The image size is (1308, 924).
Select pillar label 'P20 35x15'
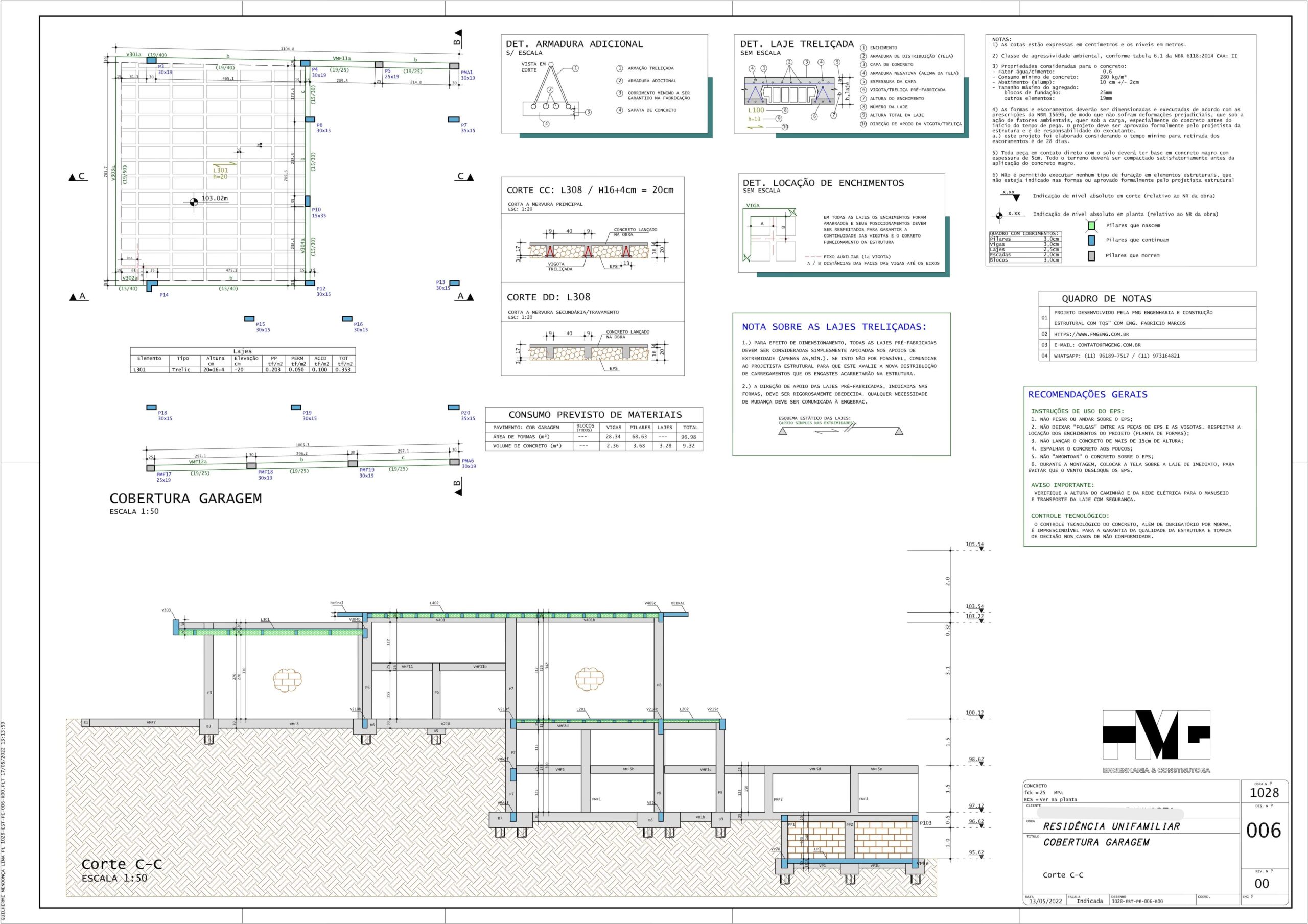click(x=468, y=416)
